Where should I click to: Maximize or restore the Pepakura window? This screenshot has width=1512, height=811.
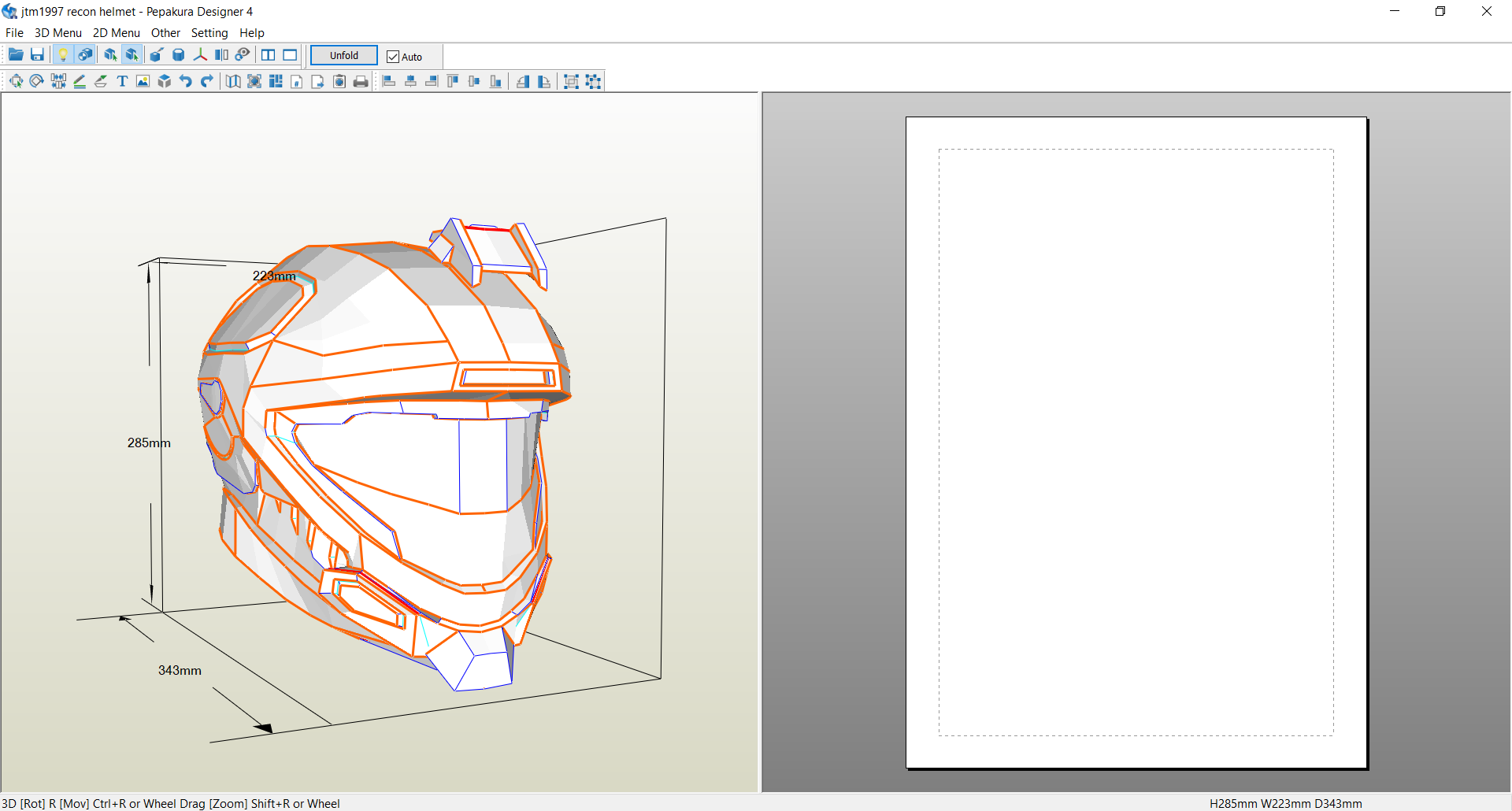(x=1440, y=11)
